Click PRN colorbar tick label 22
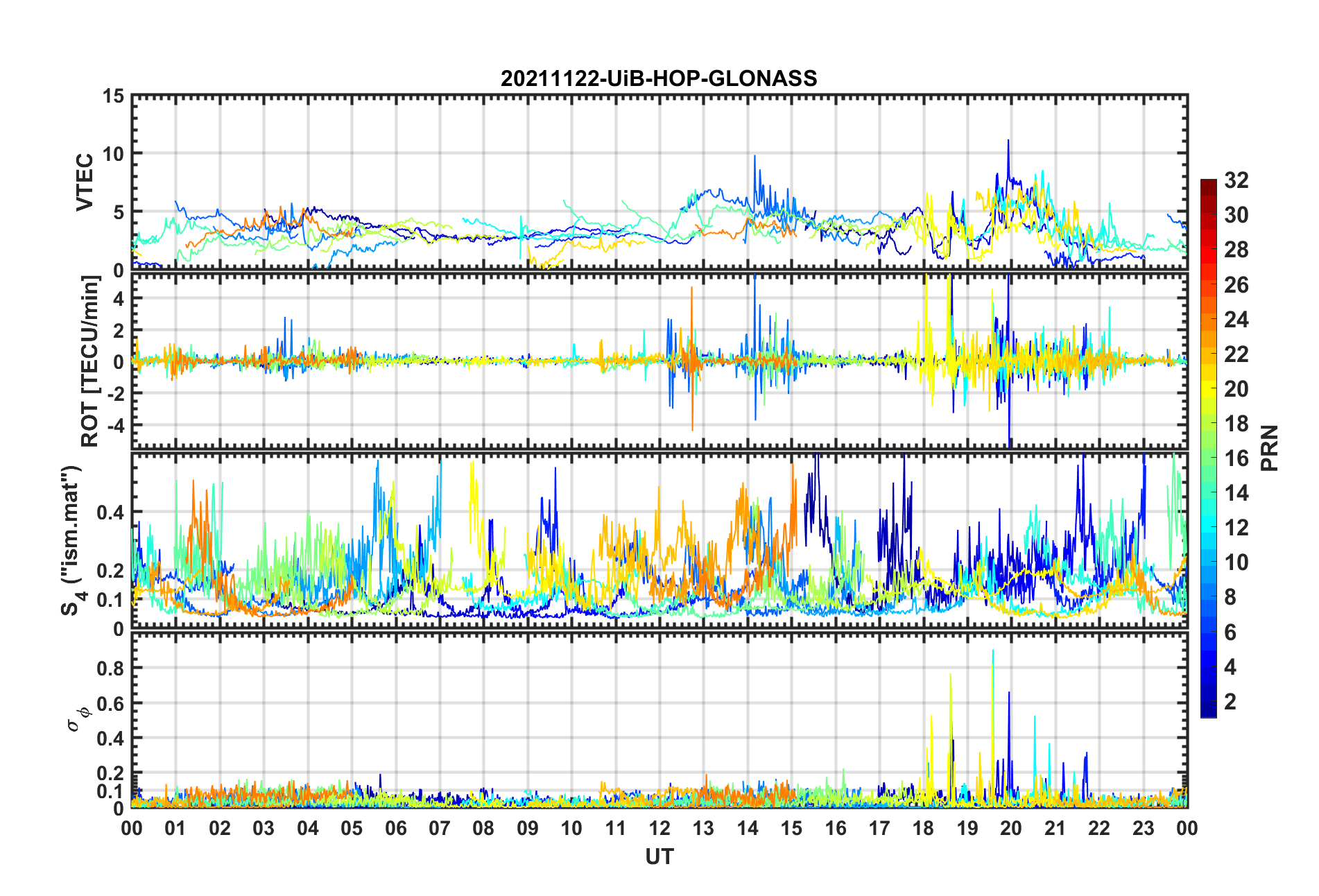This screenshot has width=1319, height=896. tap(1236, 354)
